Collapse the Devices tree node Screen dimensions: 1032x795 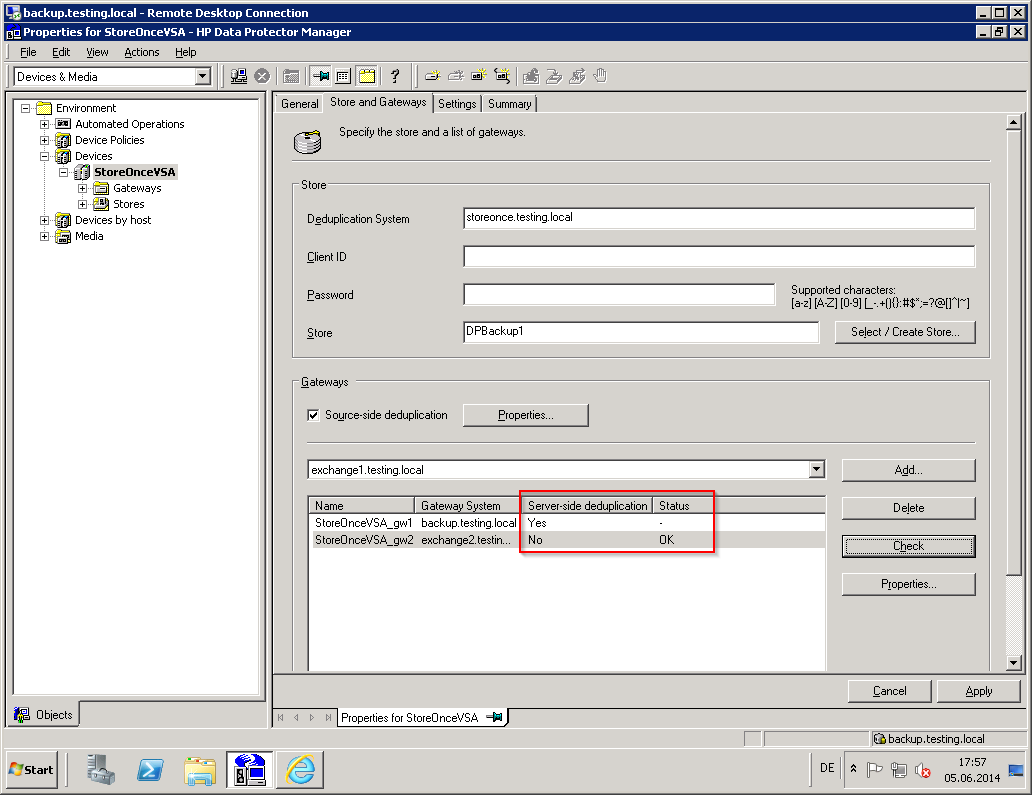coord(45,156)
